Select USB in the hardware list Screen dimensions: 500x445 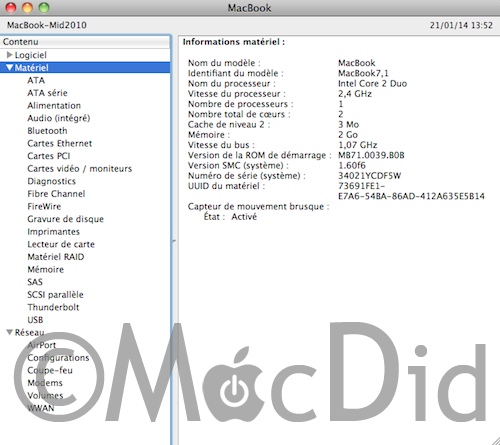(x=35, y=320)
